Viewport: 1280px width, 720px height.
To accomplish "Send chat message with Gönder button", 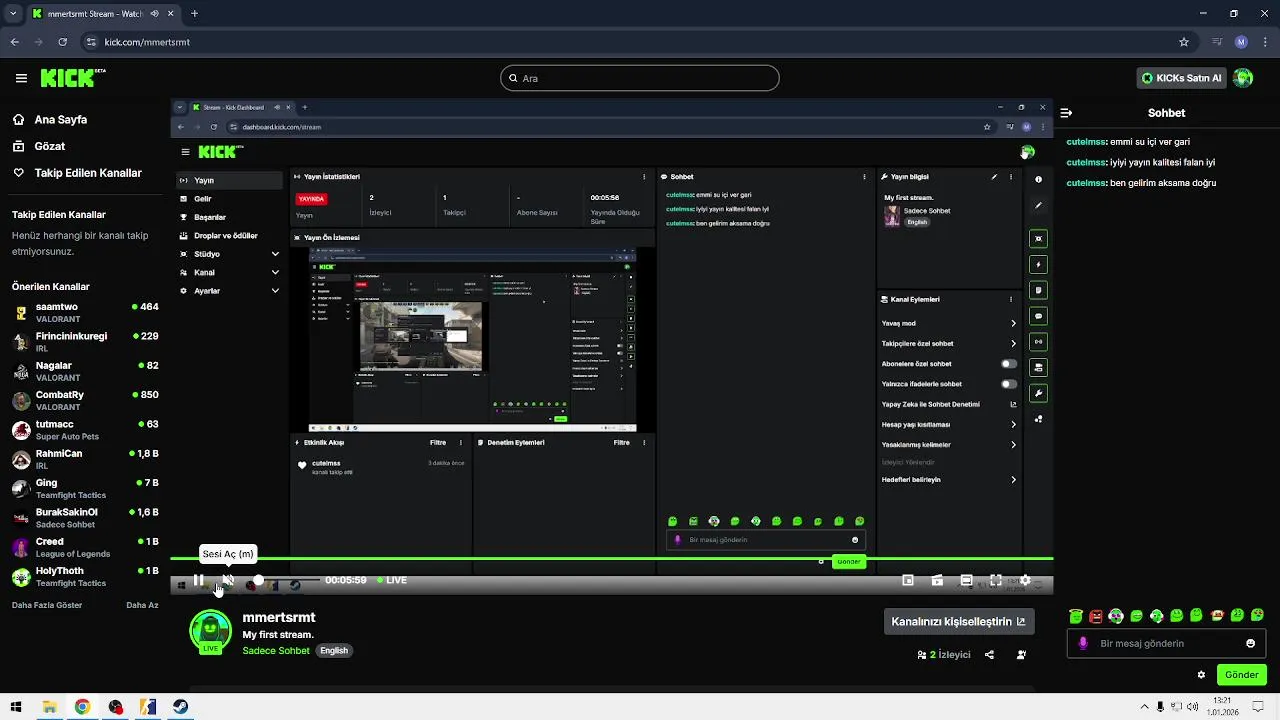I will coord(1241,675).
